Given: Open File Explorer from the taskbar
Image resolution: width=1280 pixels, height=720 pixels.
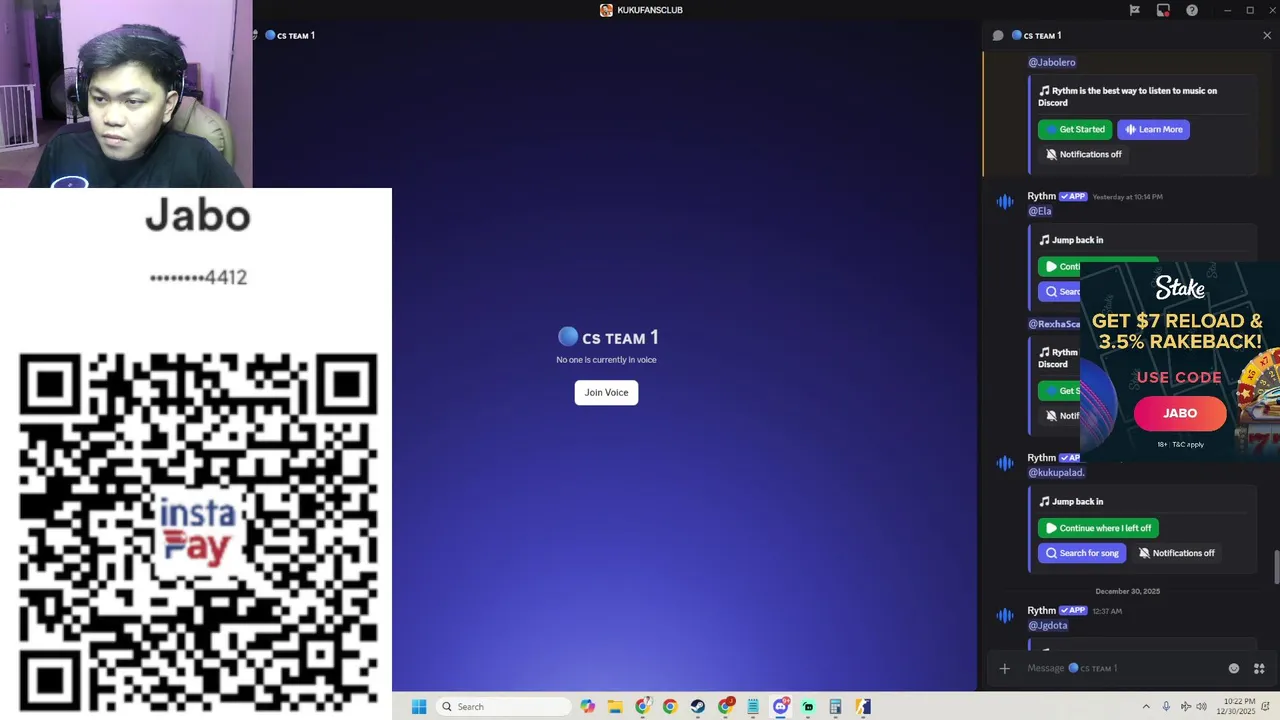Looking at the screenshot, I should 615,707.
